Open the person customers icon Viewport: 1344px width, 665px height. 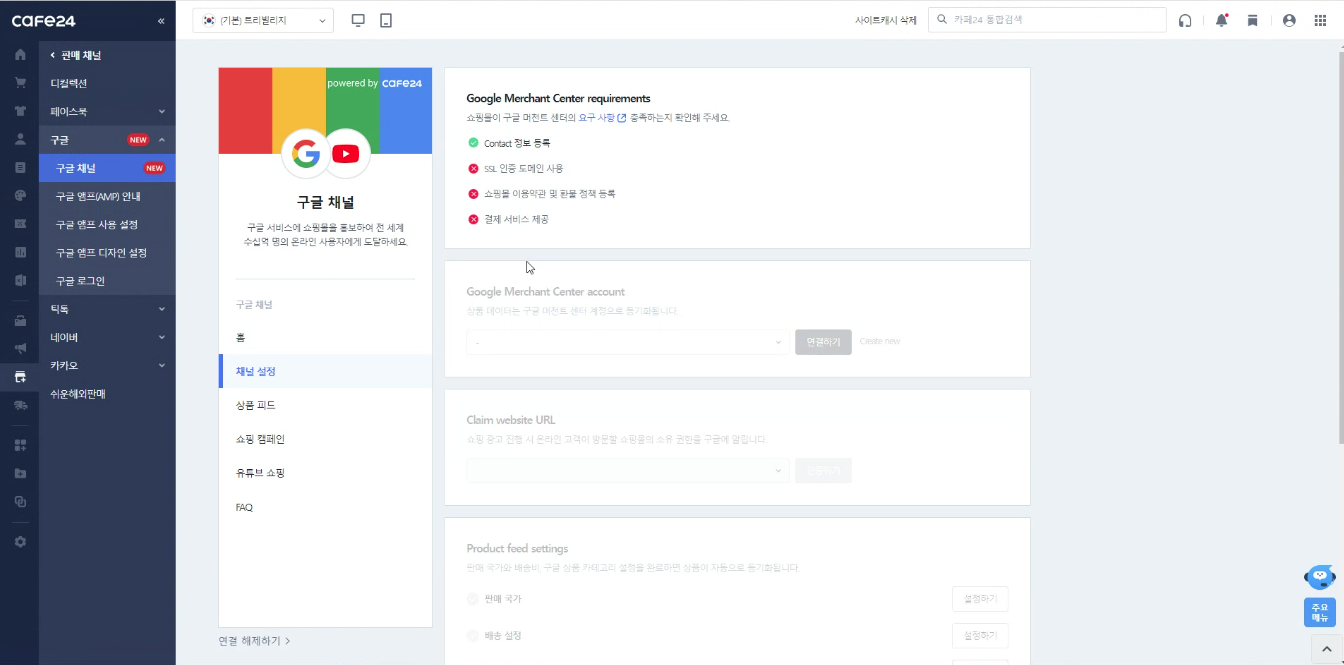click(x=20, y=139)
